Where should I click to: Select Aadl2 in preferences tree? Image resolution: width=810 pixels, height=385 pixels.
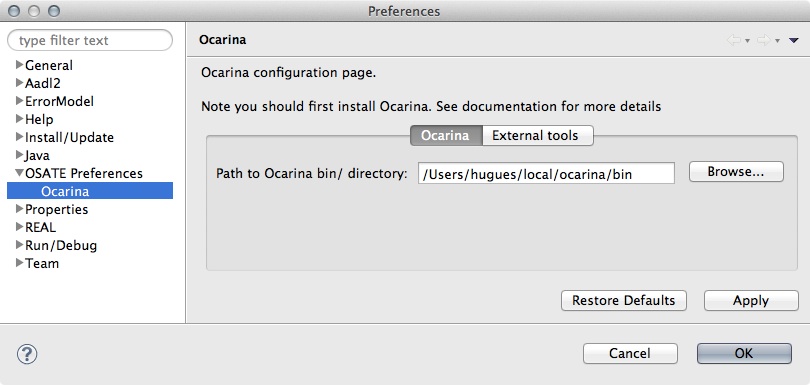point(43,83)
